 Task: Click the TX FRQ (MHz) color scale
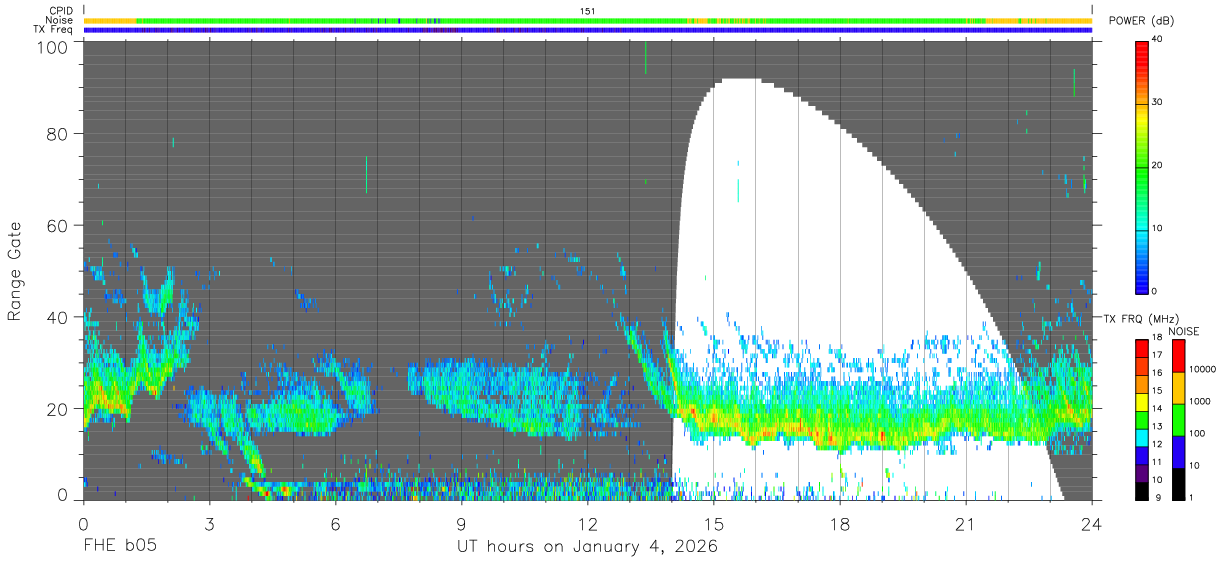(1142, 419)
